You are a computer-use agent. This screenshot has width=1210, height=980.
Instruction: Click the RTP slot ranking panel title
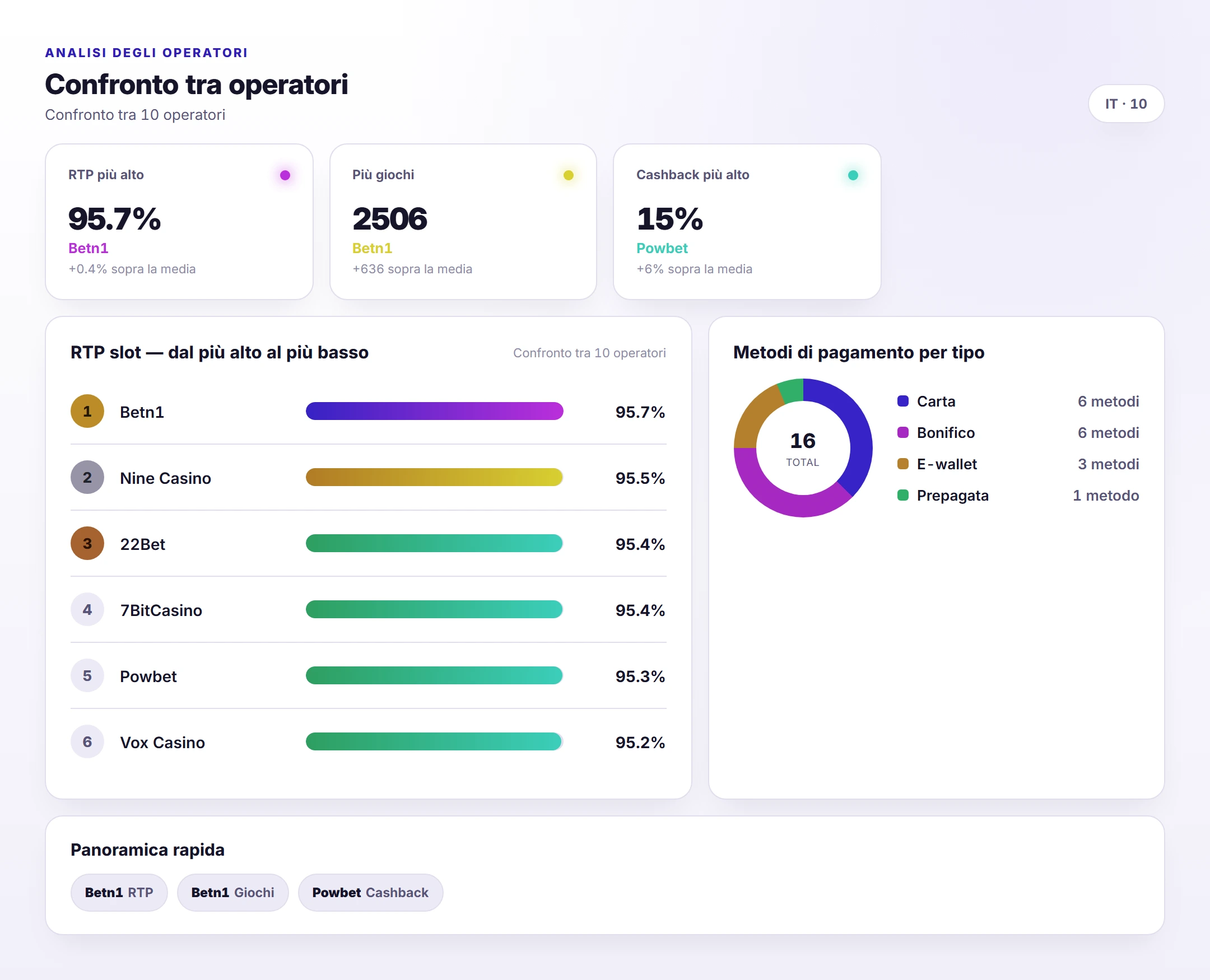(220, 352)
